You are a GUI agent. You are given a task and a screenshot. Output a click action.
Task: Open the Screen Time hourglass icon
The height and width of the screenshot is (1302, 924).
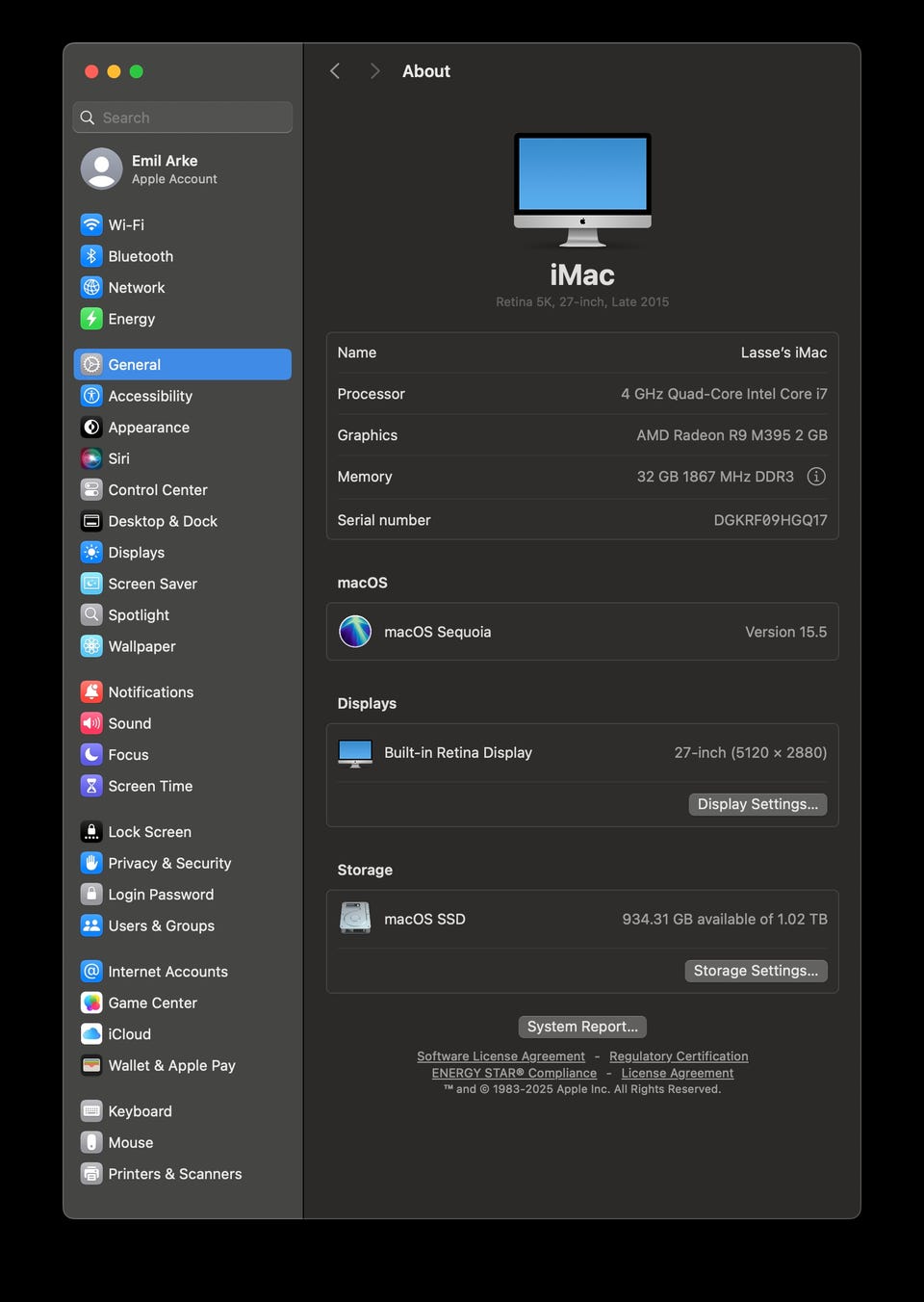click(x=91, y=786)
